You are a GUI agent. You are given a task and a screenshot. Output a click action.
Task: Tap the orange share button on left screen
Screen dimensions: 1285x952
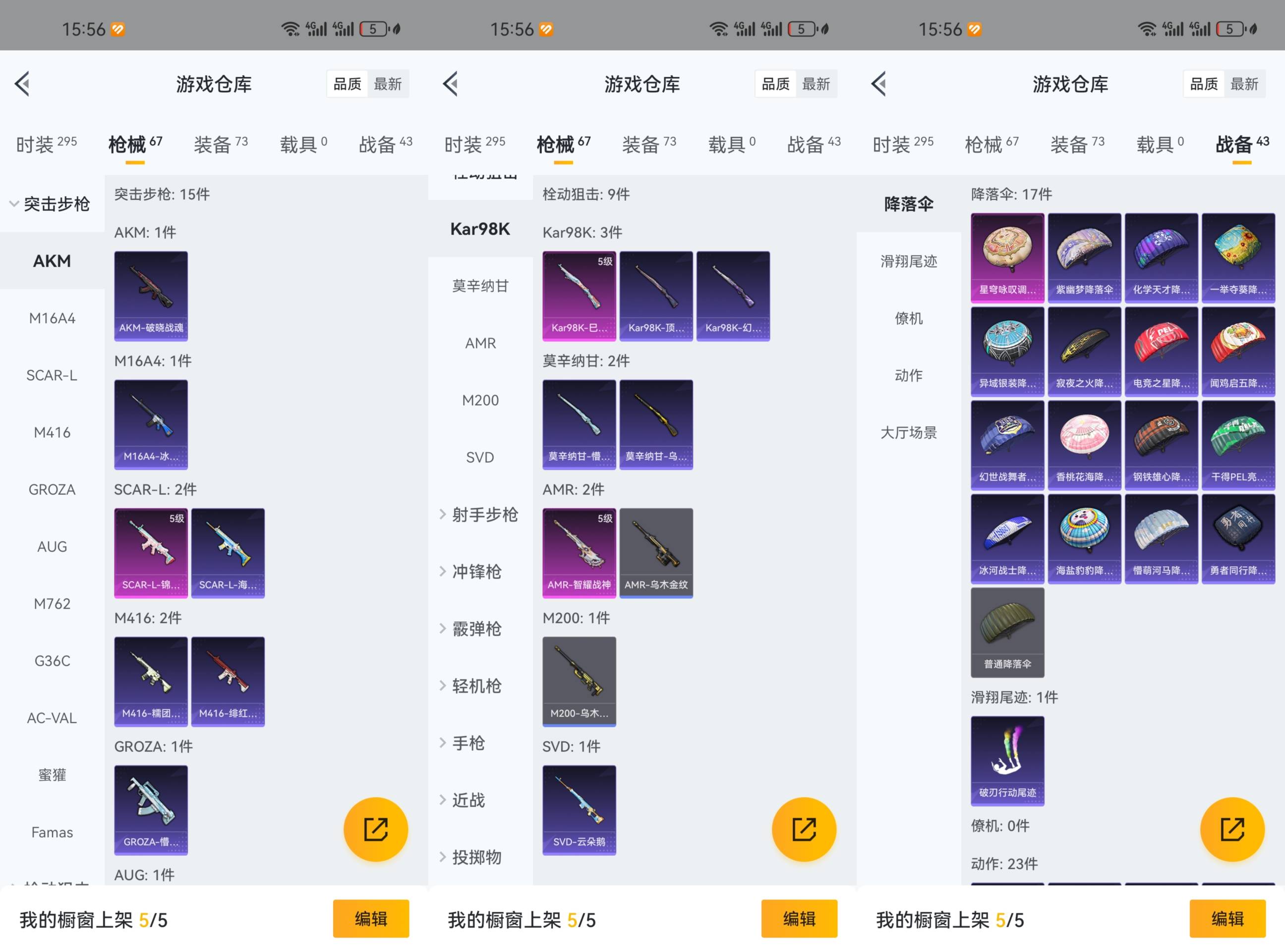tap(376, 829)
